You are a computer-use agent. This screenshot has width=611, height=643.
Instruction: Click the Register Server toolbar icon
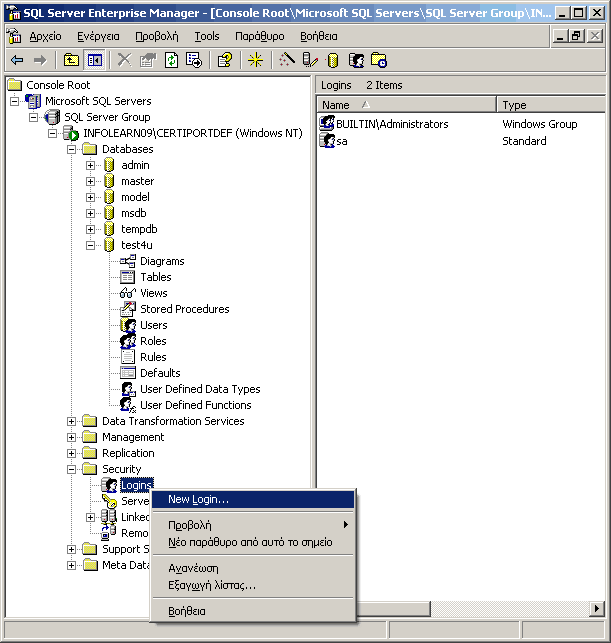[310, 60]
